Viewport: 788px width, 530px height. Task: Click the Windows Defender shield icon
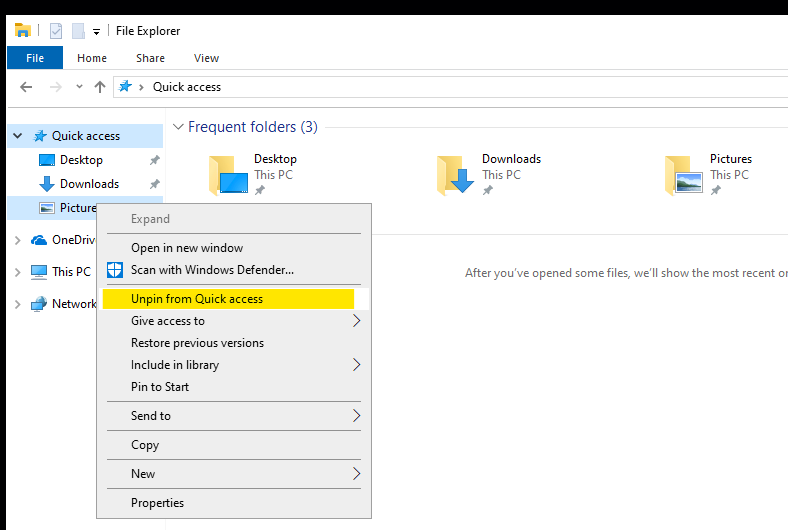(115, 270)
